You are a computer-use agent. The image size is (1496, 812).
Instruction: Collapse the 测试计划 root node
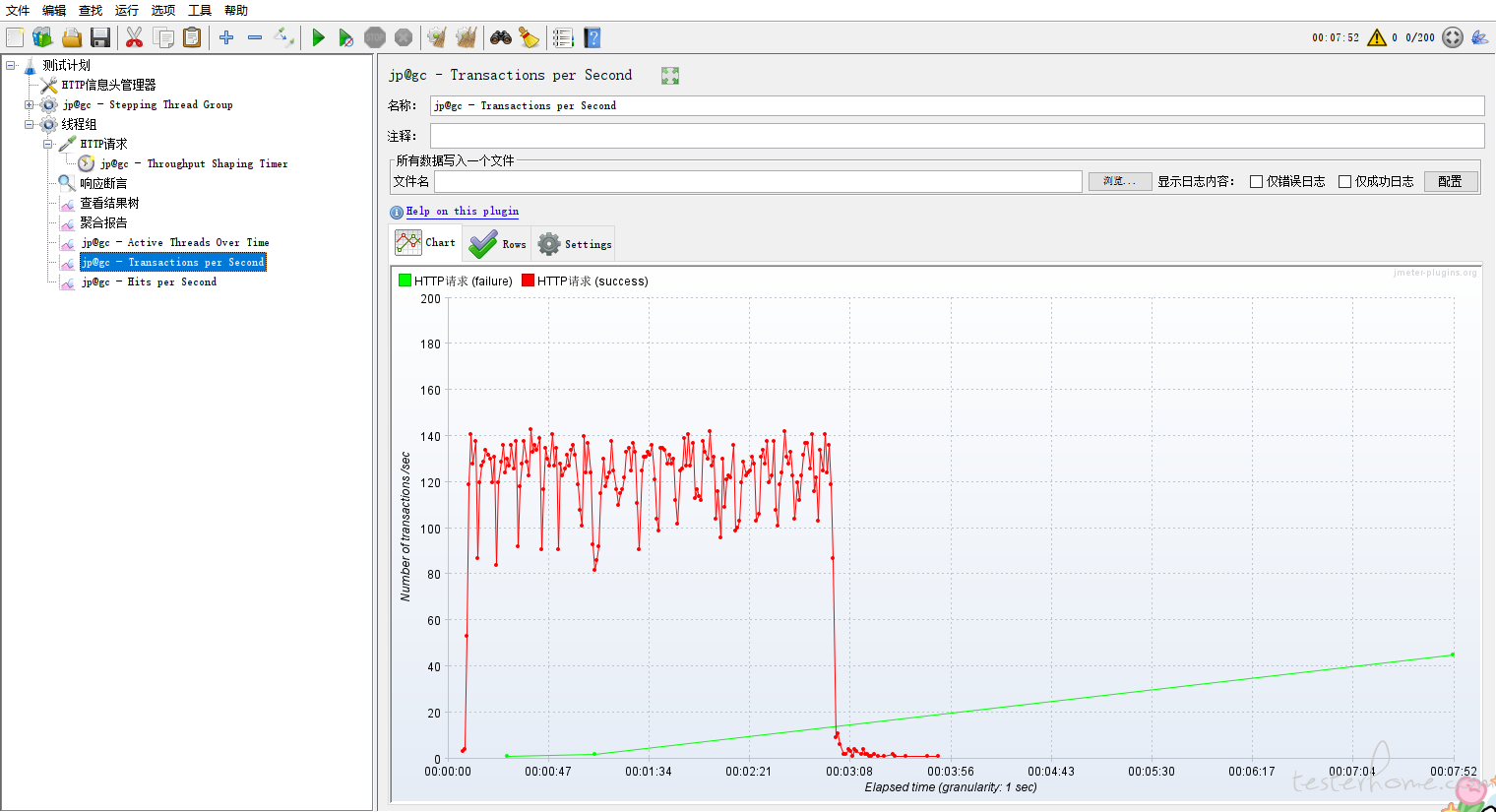tap(10, 65)
